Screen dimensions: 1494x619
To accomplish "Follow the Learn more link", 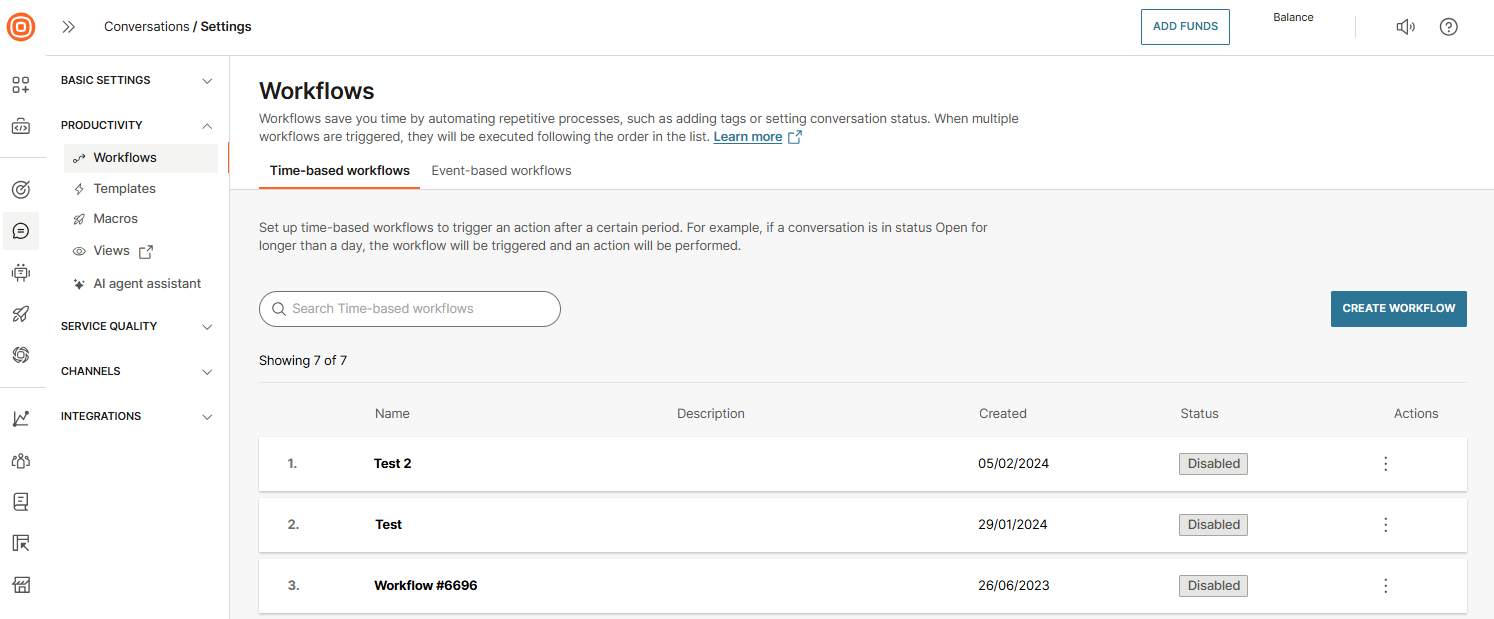I will pos(747,137).
